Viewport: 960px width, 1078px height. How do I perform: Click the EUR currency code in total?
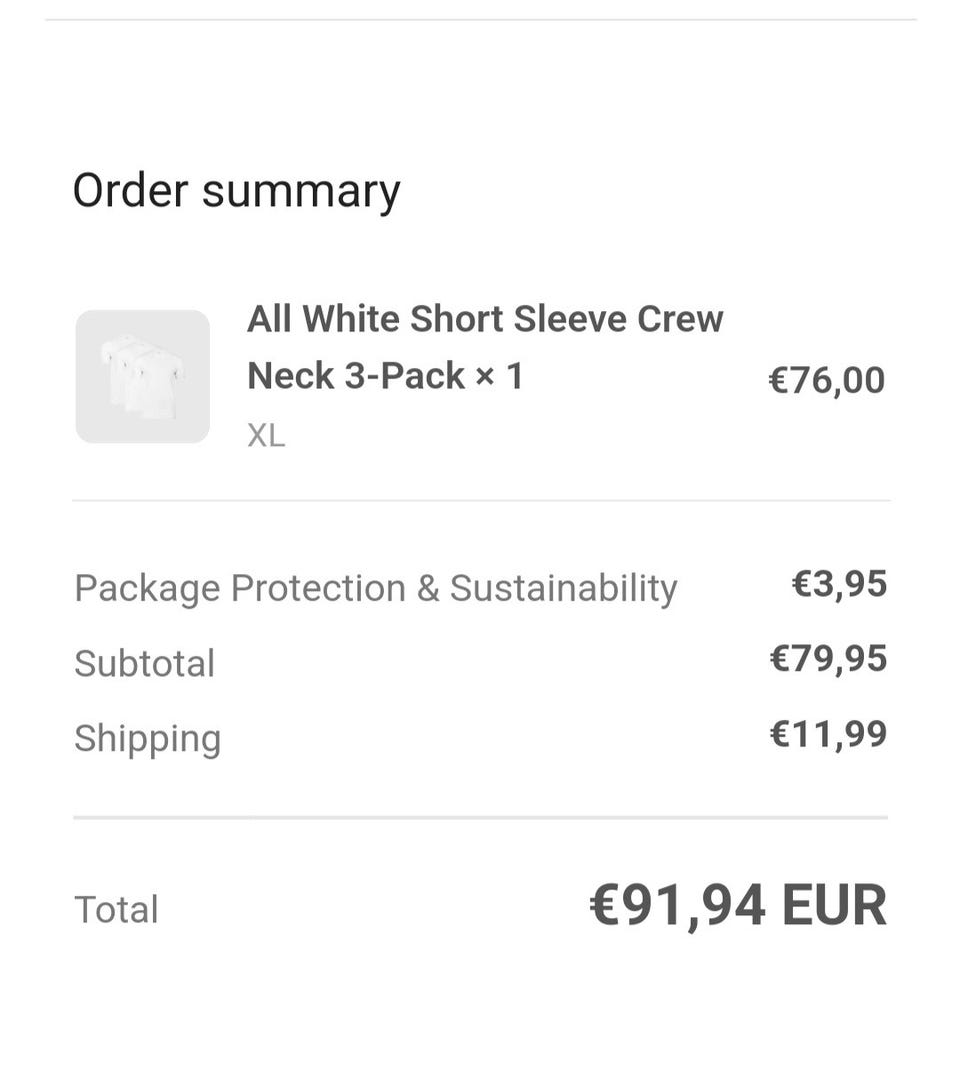point(834,906)
